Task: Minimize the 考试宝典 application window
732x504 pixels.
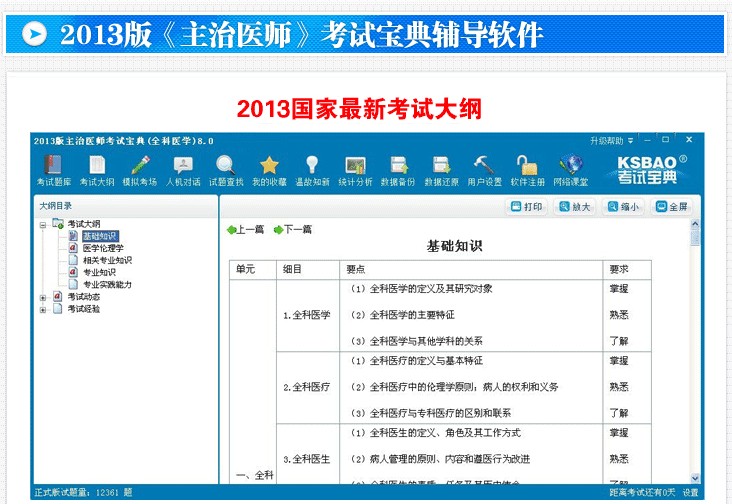Action: (x=647, y=140)
